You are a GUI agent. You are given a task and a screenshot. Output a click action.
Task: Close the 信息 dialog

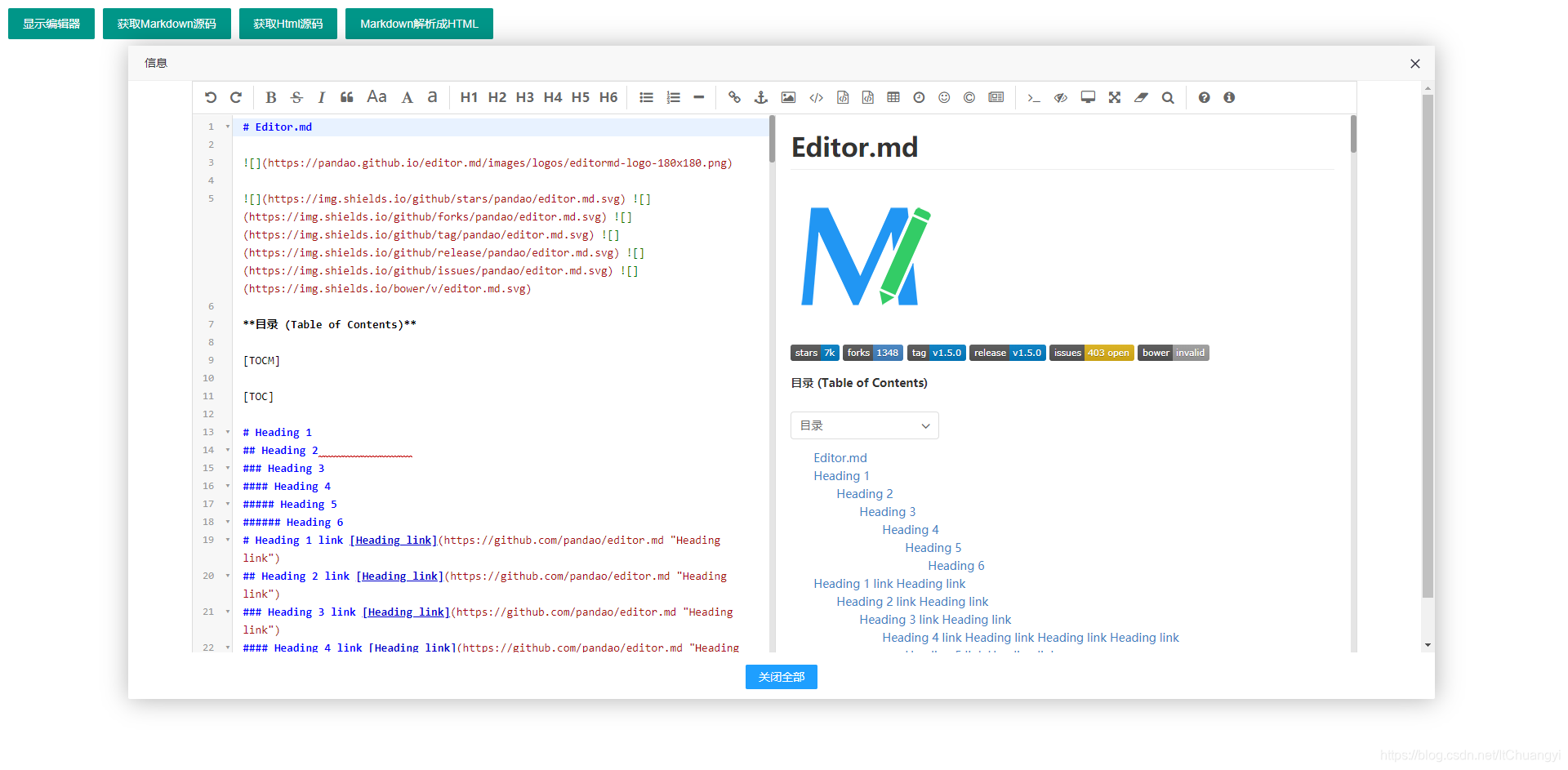tap(1415, 64)
